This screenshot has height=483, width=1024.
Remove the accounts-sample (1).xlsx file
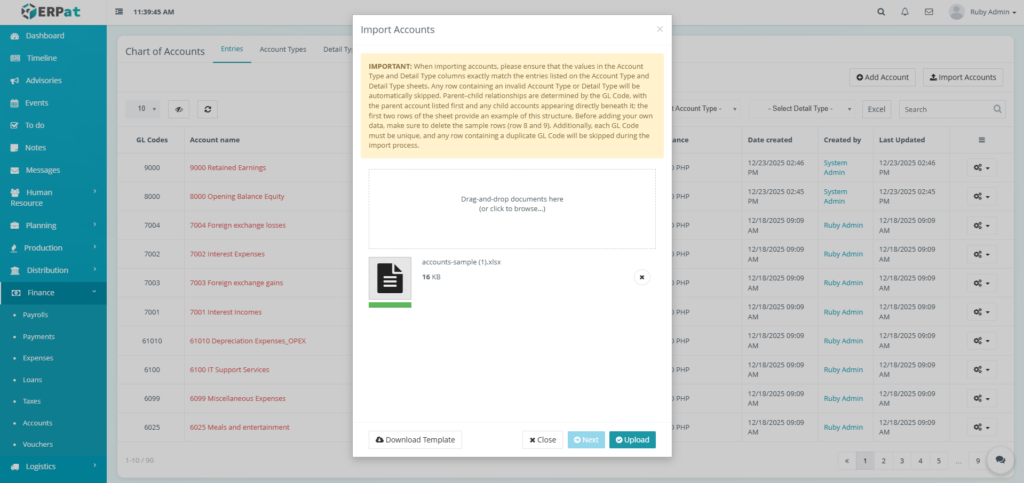click(642, 277)
